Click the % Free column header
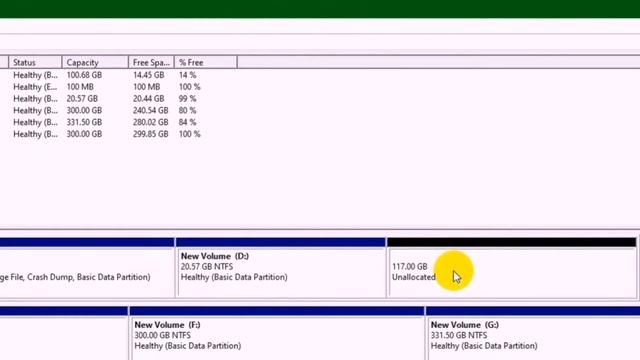 tap(206, 62)
